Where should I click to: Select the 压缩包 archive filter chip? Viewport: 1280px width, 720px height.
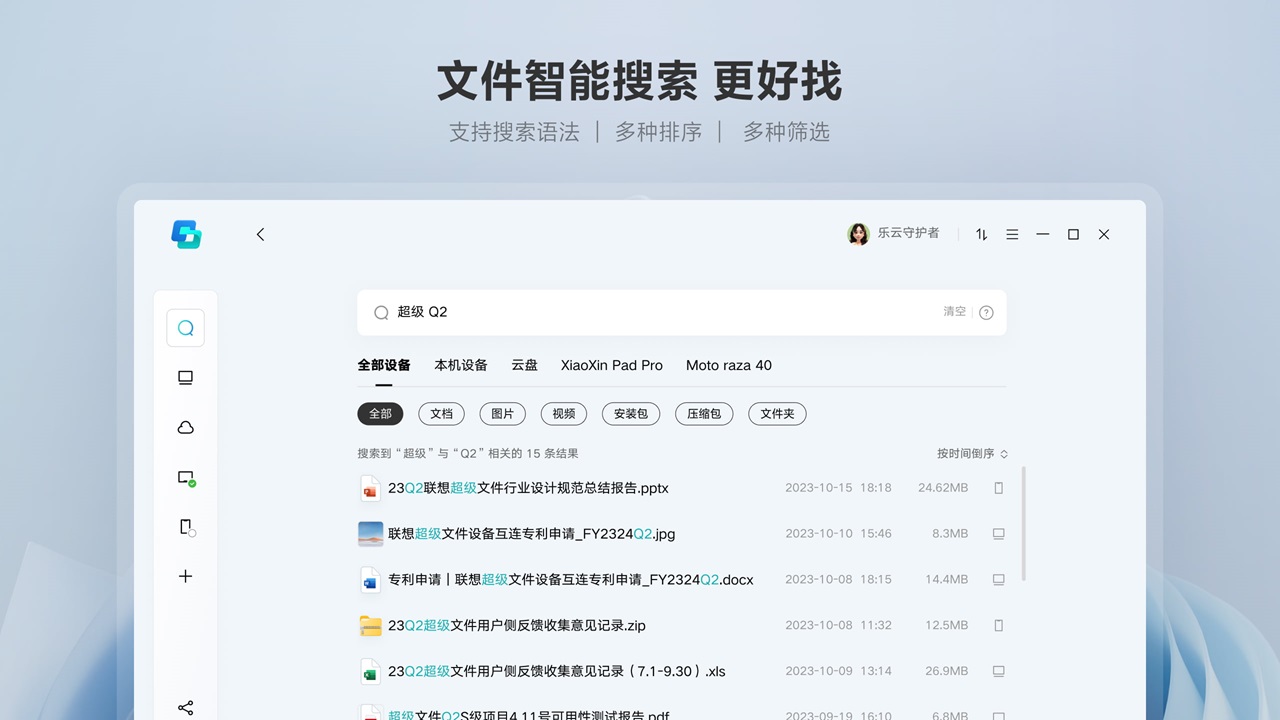click(x=704, y=413)
